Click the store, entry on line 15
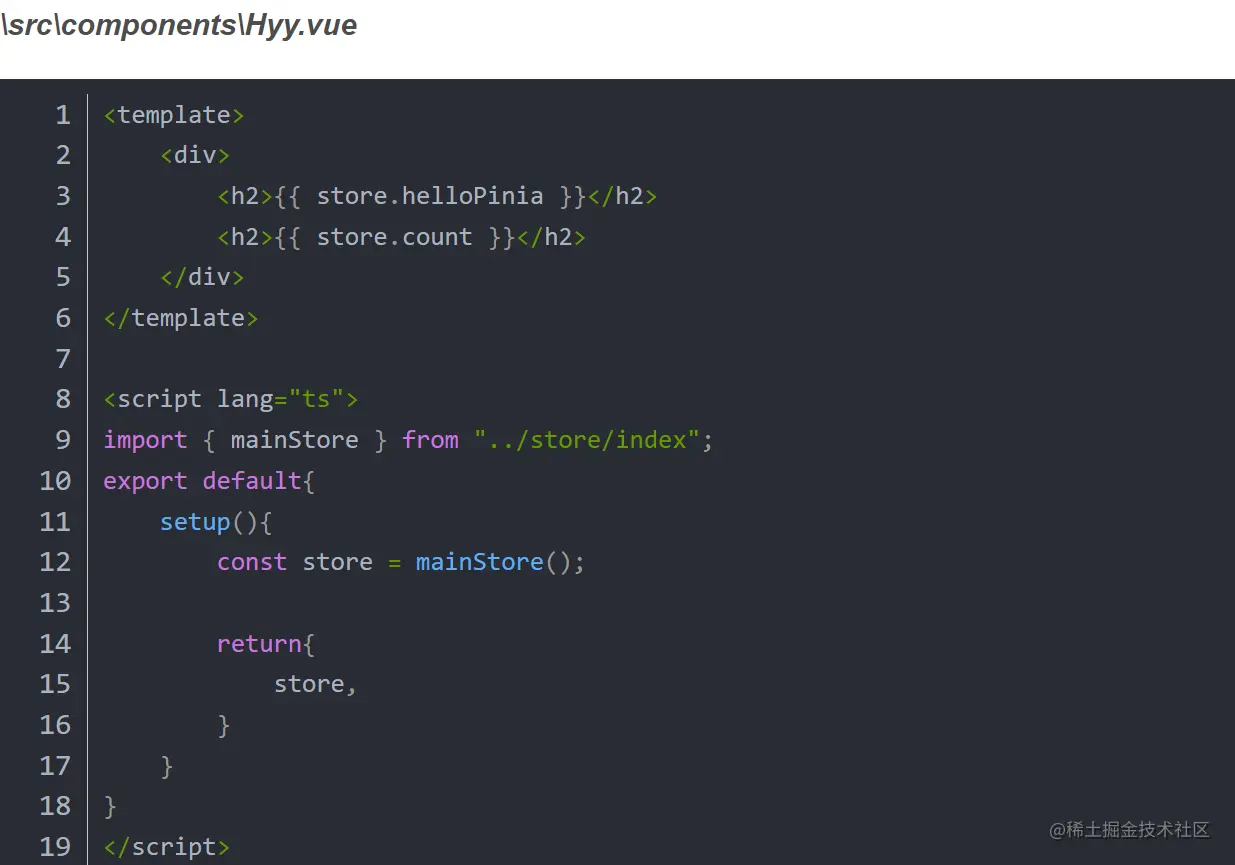 (315, 684)
